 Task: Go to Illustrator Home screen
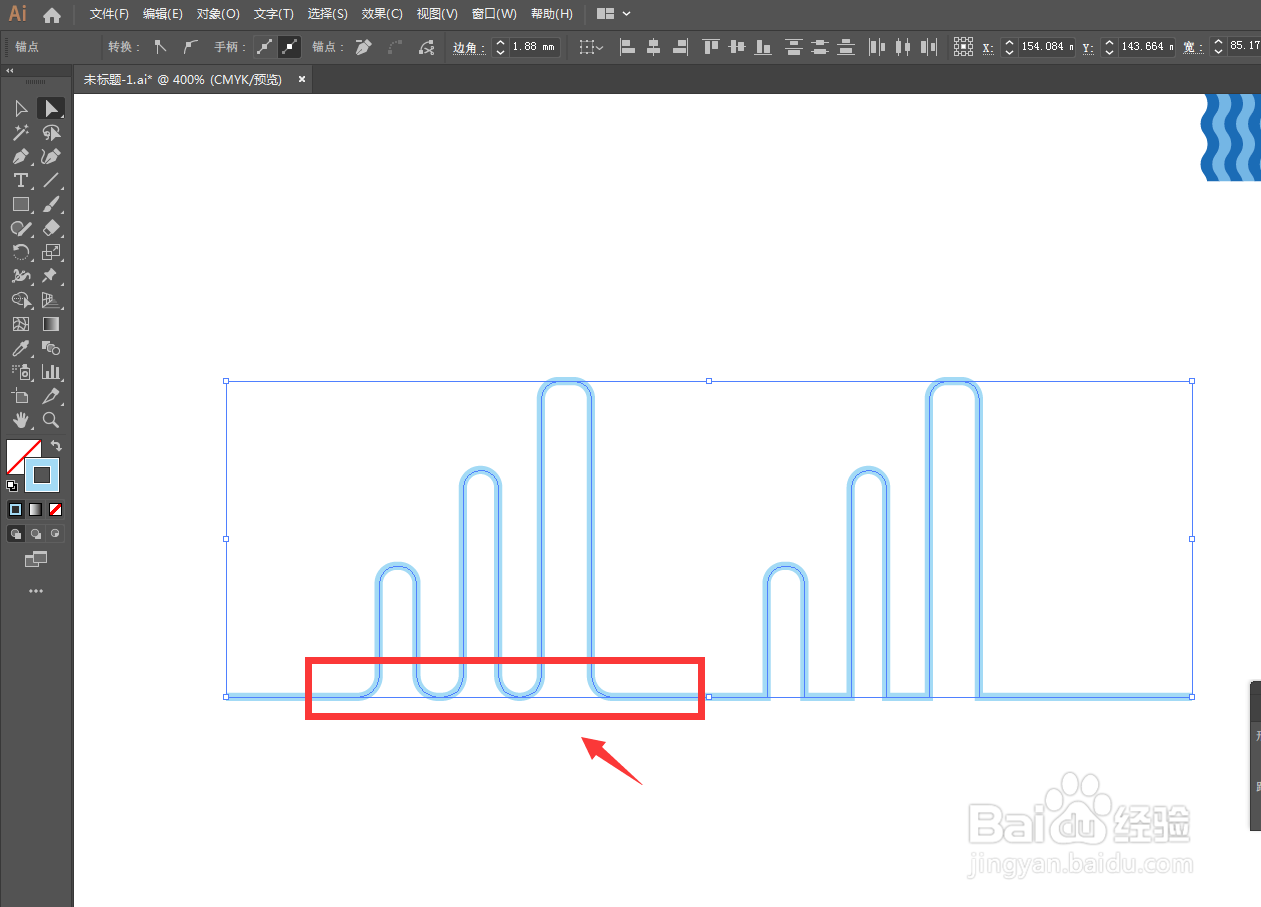(52, 15)
